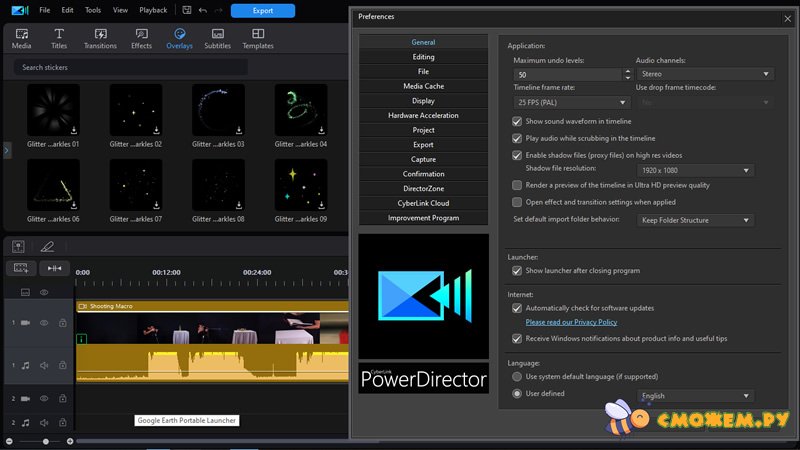
Task: Open the Tools menu
Action: click(93, 10)
